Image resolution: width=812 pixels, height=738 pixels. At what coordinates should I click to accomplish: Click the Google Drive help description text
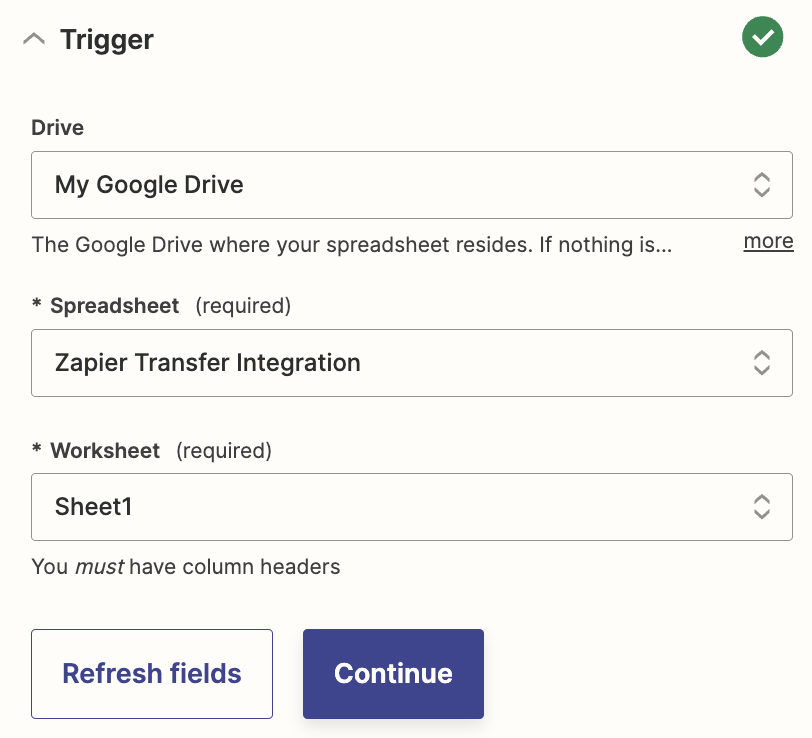(350, 244)
